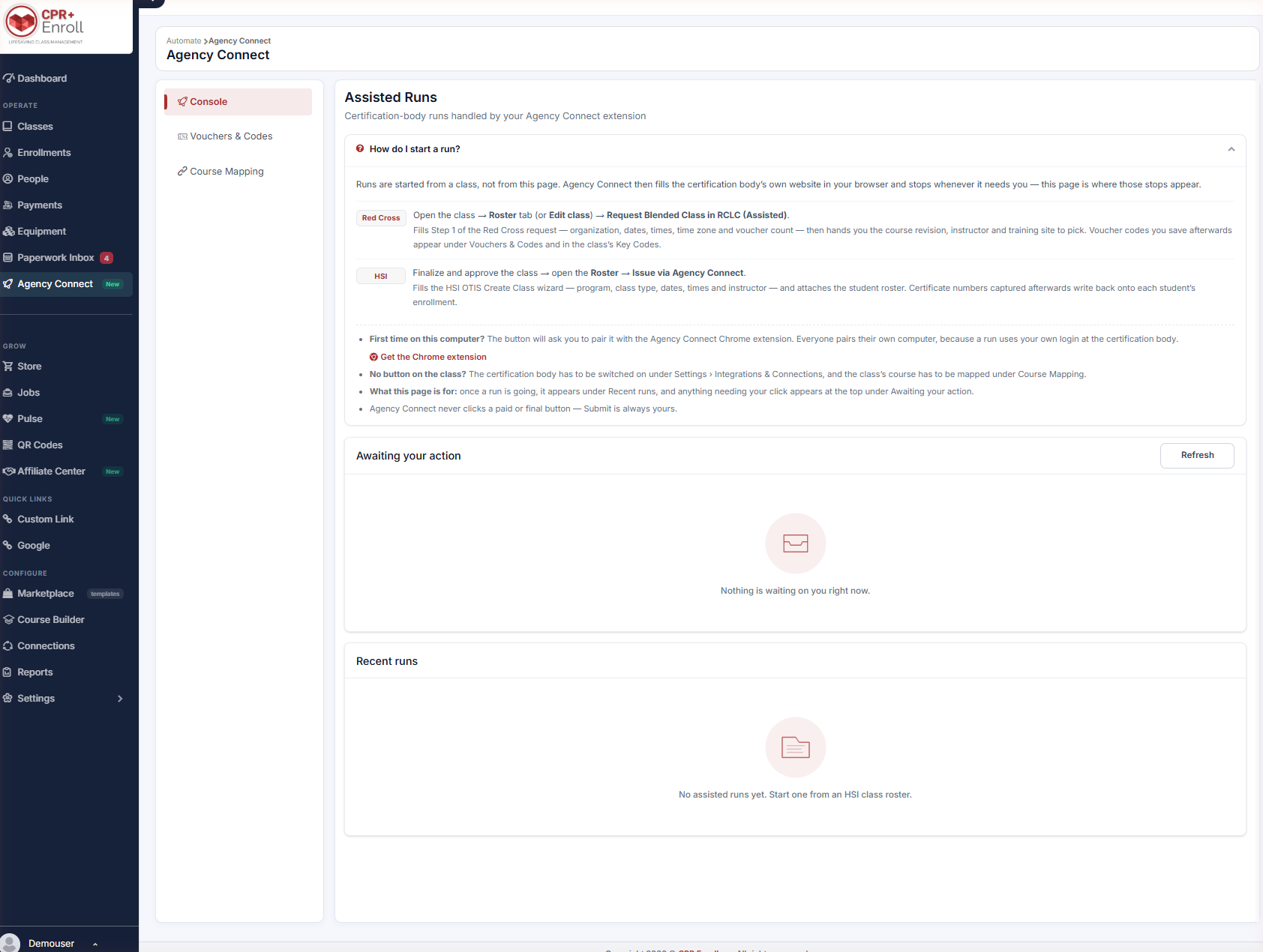Screen dimensions: 1263x952
Task: Open the Payments menu item
Action: click(66, 205)
